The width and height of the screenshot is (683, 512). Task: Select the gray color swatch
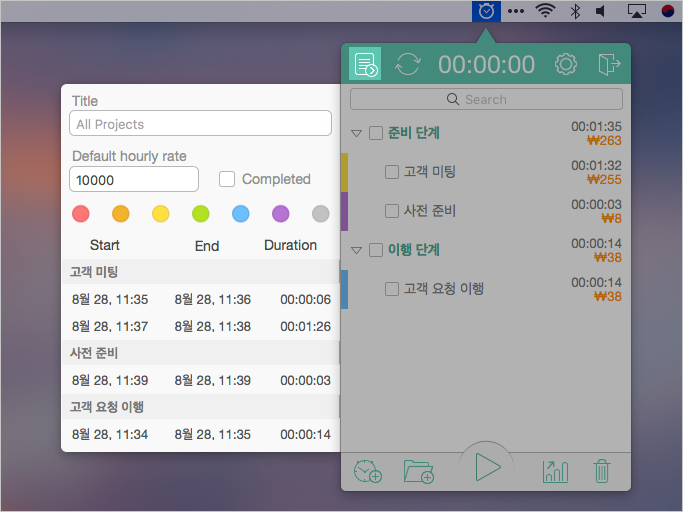coord(321,214)
